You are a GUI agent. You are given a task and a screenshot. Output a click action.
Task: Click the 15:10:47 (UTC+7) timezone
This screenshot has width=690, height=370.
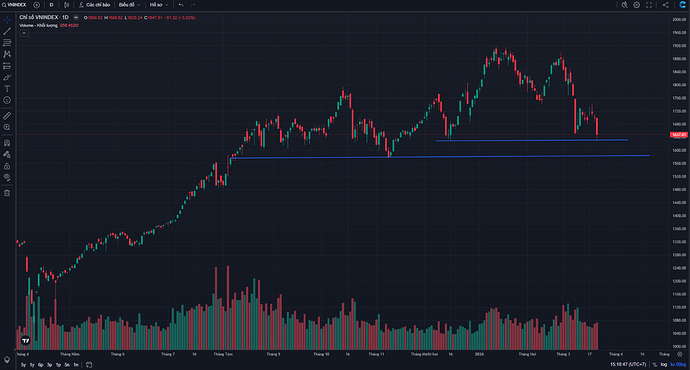pos(628,365)
